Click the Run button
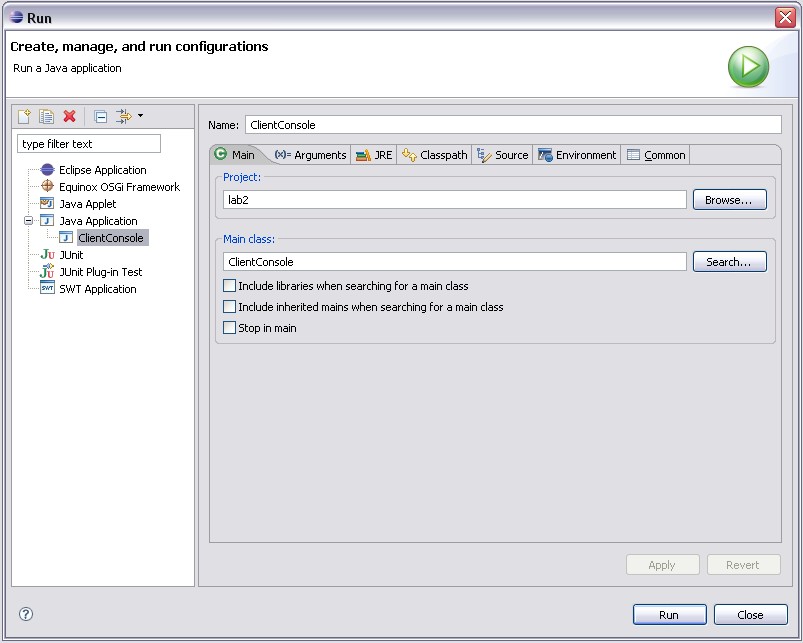The image size is (803, 643). [x=669, y=615]
